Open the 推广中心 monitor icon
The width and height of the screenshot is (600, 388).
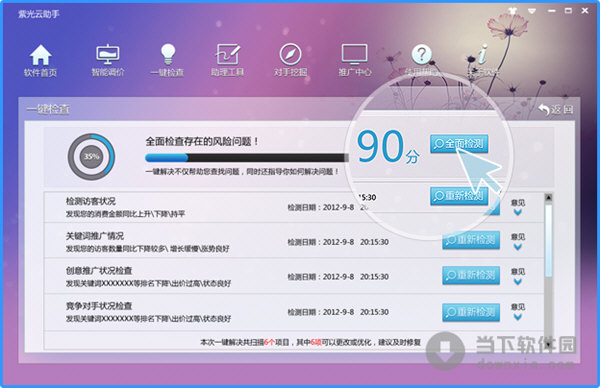pos(355,60)
